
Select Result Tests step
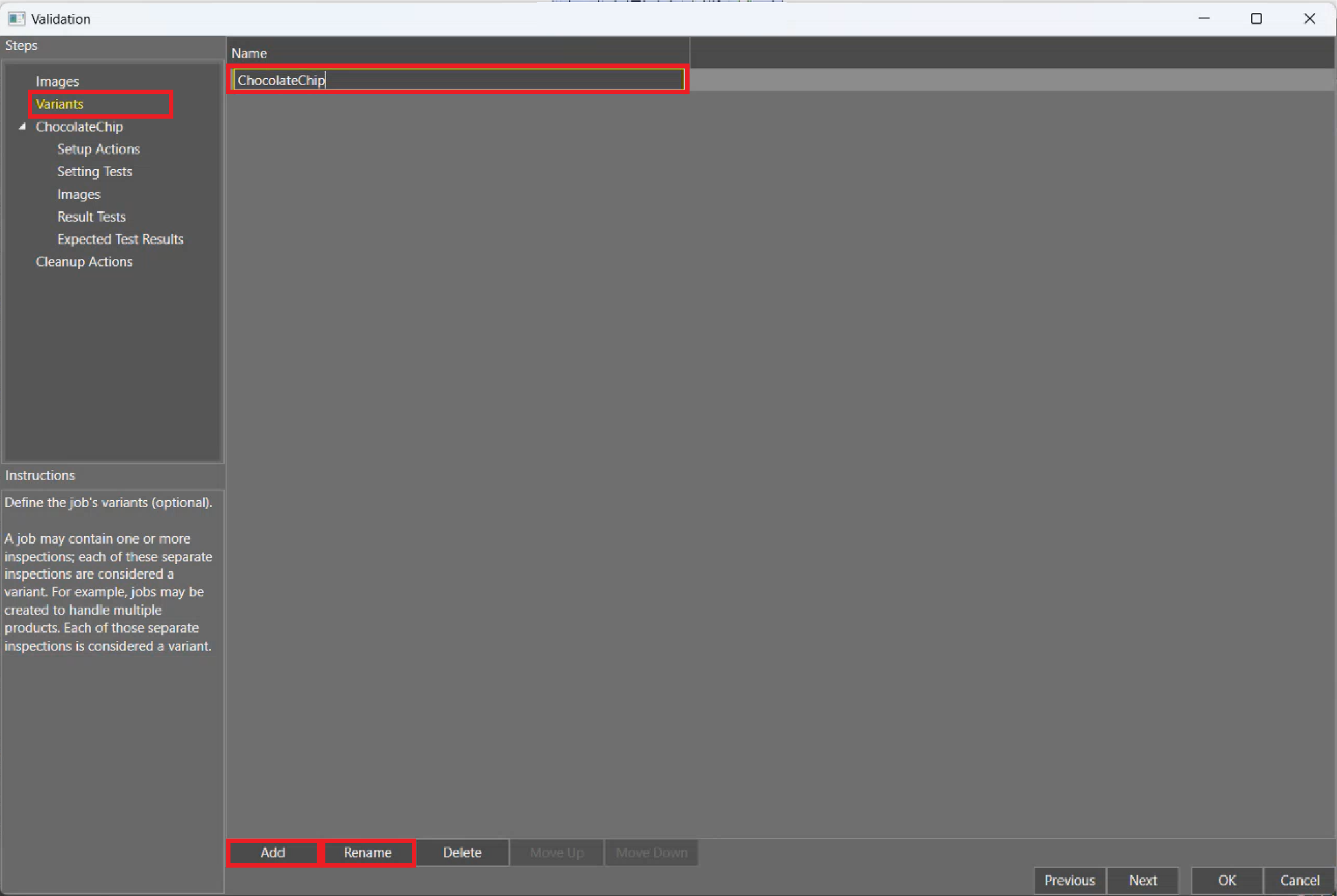91,217
